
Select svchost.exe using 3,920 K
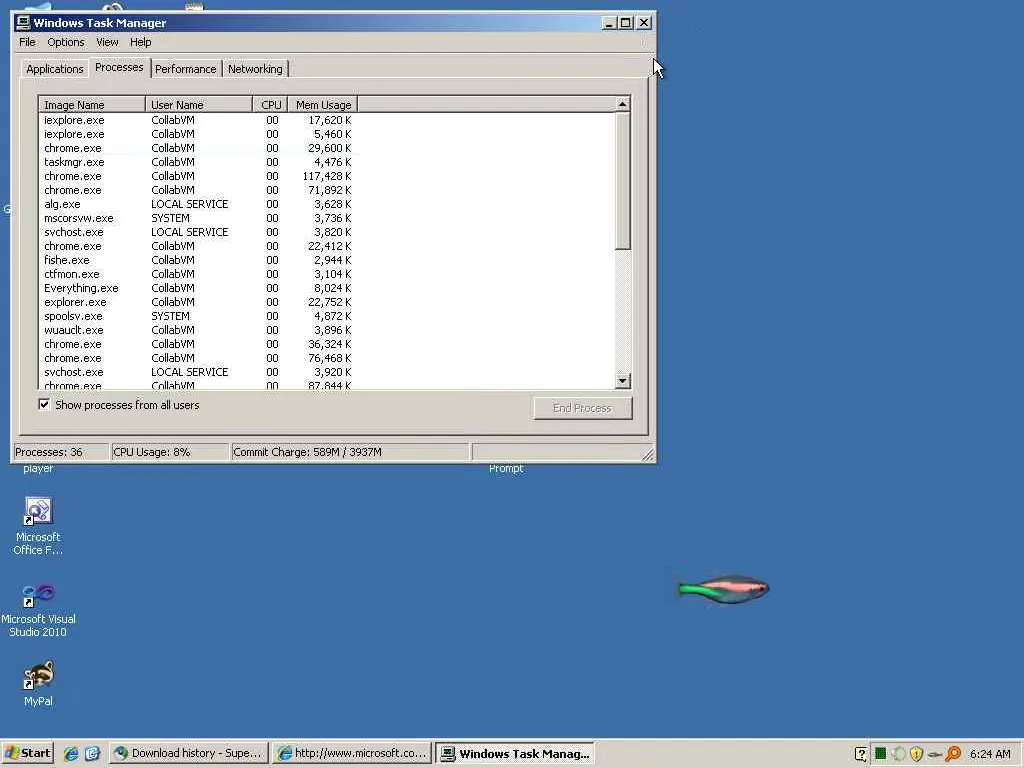pyautogui.click(x=197, y=372)
